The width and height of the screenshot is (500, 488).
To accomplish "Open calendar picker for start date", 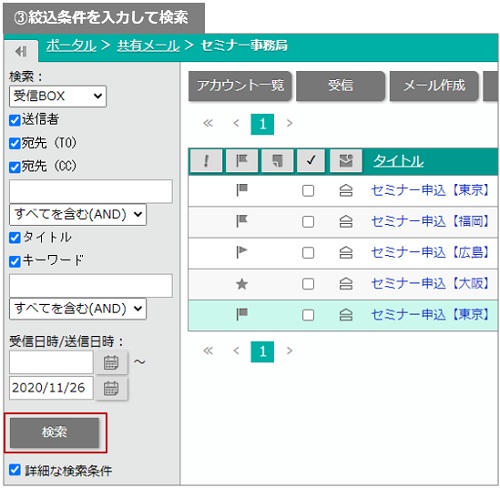I will 111,363.
